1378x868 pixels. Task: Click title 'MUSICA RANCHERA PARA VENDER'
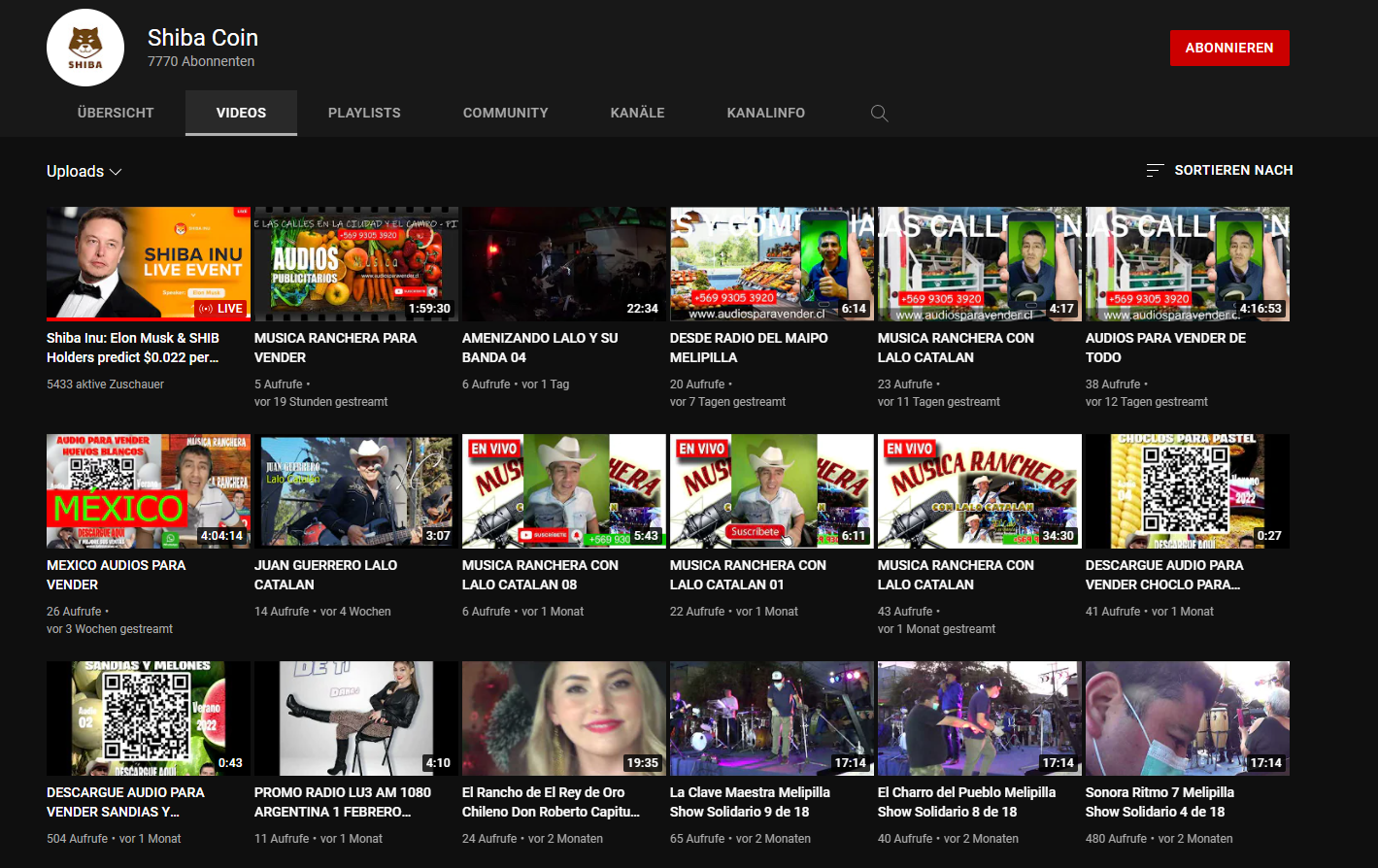pyautogui.click(x=335, y=348)
